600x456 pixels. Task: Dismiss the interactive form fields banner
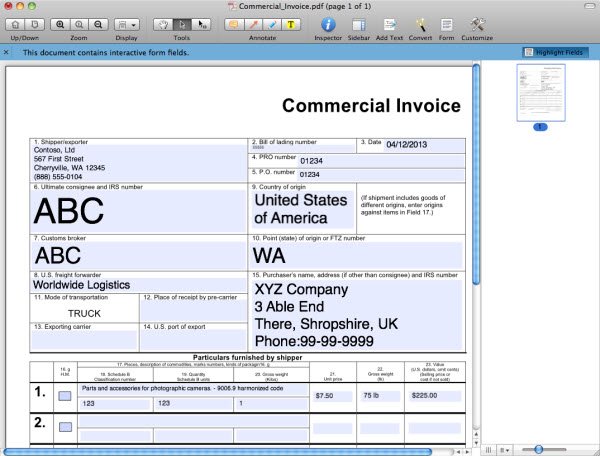pyautogui.click(x=6, y=52)
